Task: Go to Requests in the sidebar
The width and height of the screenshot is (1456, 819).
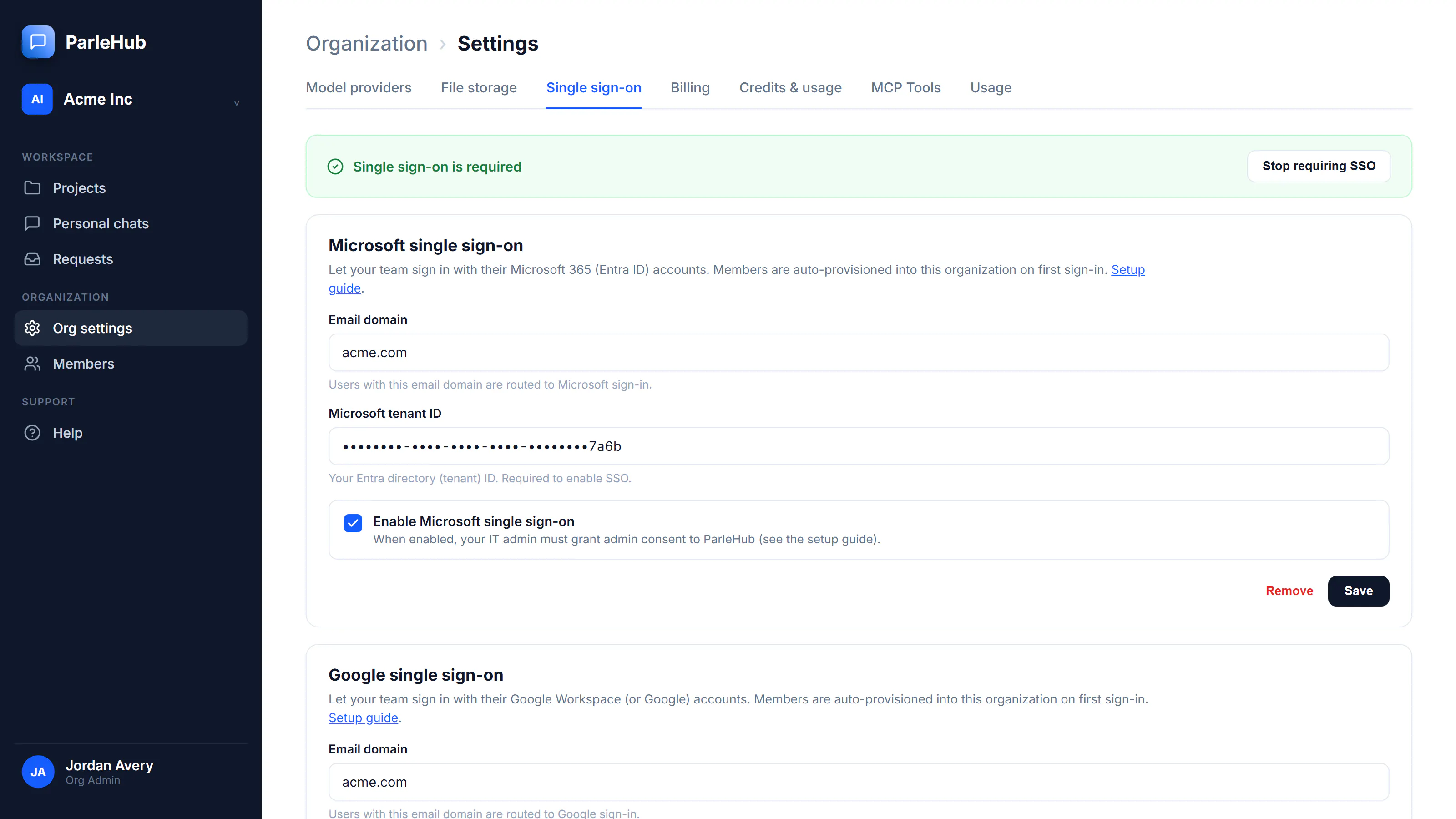Action: [x=131, y=259]
